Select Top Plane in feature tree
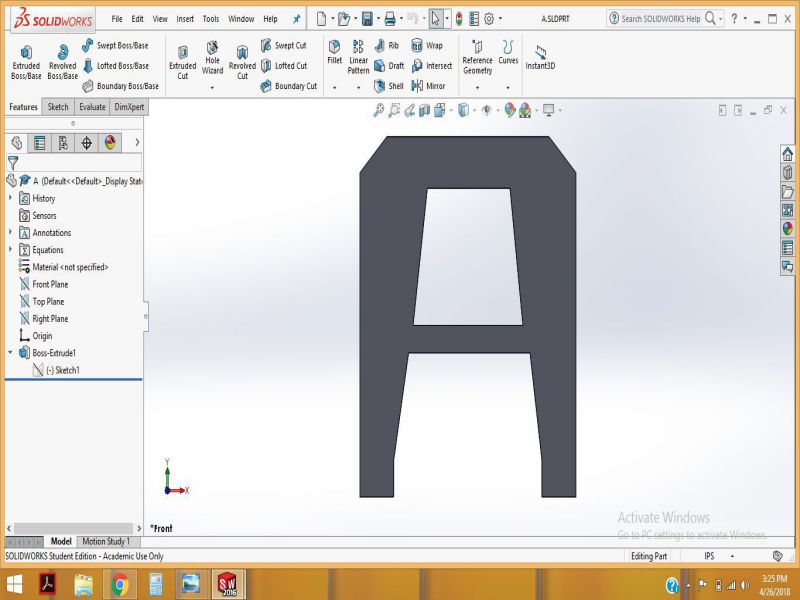 [41, 302]
